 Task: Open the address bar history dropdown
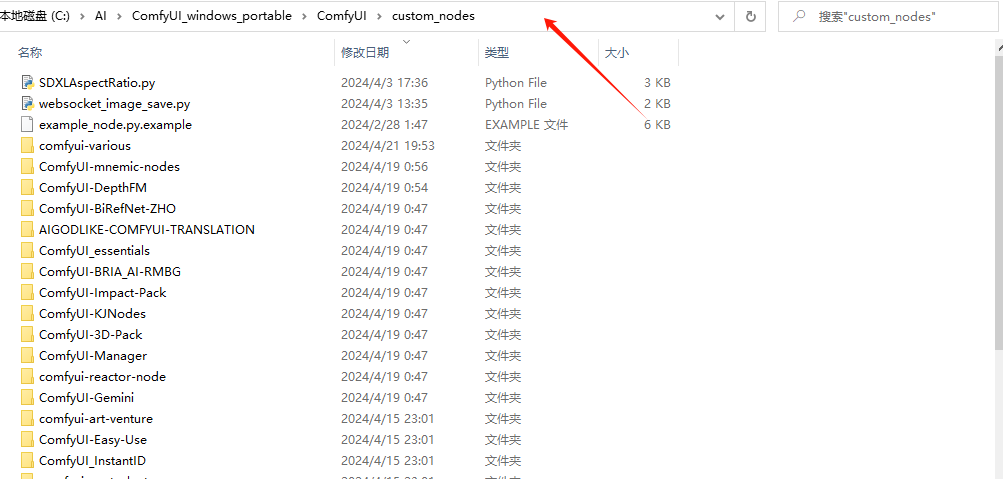[720, 17]
